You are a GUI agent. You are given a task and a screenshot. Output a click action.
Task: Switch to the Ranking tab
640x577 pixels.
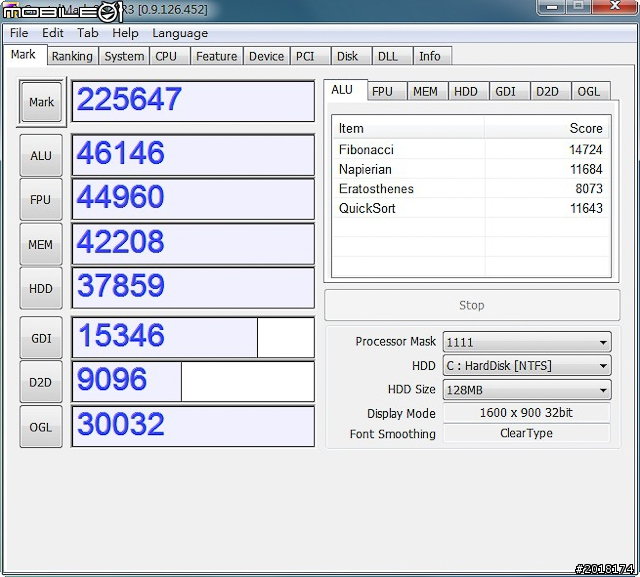tap(72, 57)
